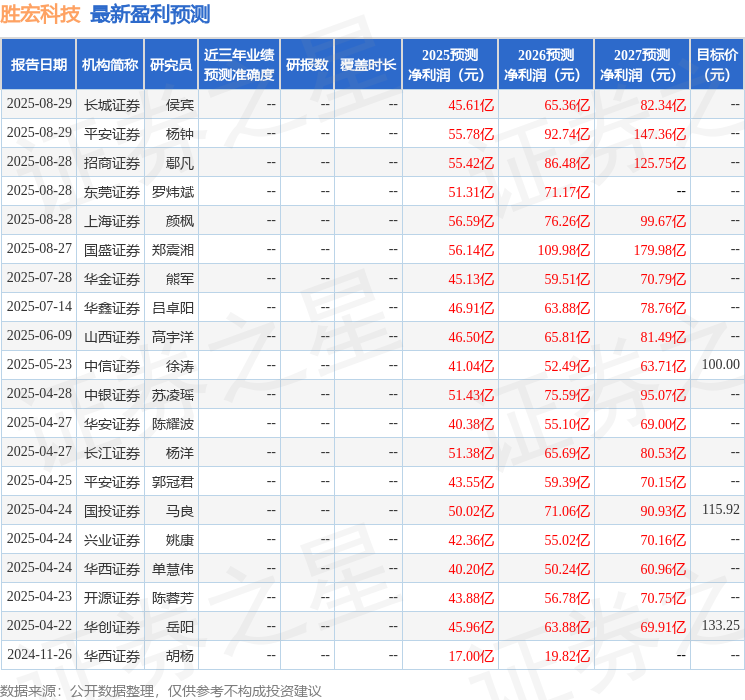This screenshot has width=745, height=700.
Task: Select analyst name 郭冠君
Action: pyautogui.click(x=172, y=482)
